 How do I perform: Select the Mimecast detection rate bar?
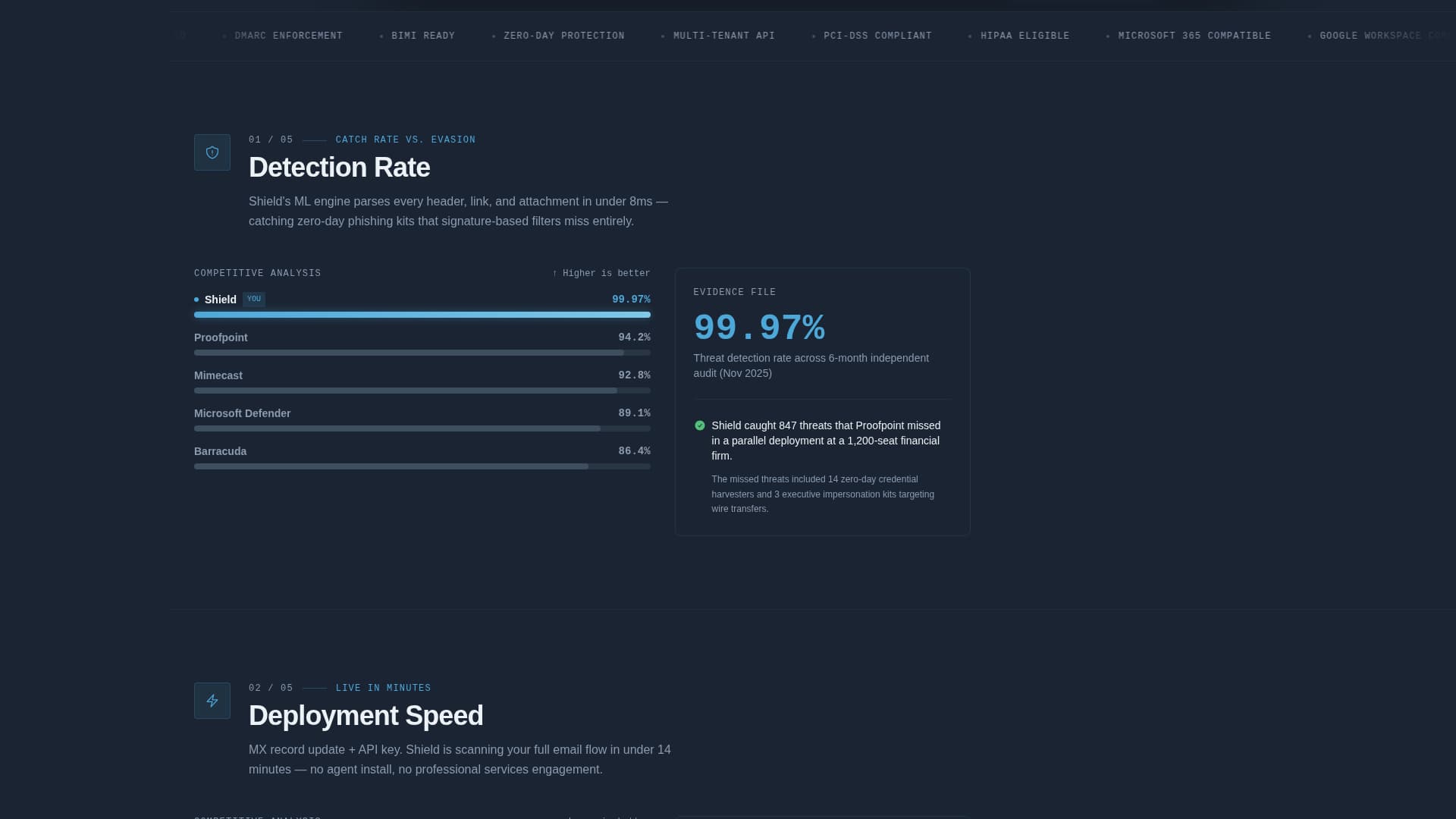[x=422, y=391]
